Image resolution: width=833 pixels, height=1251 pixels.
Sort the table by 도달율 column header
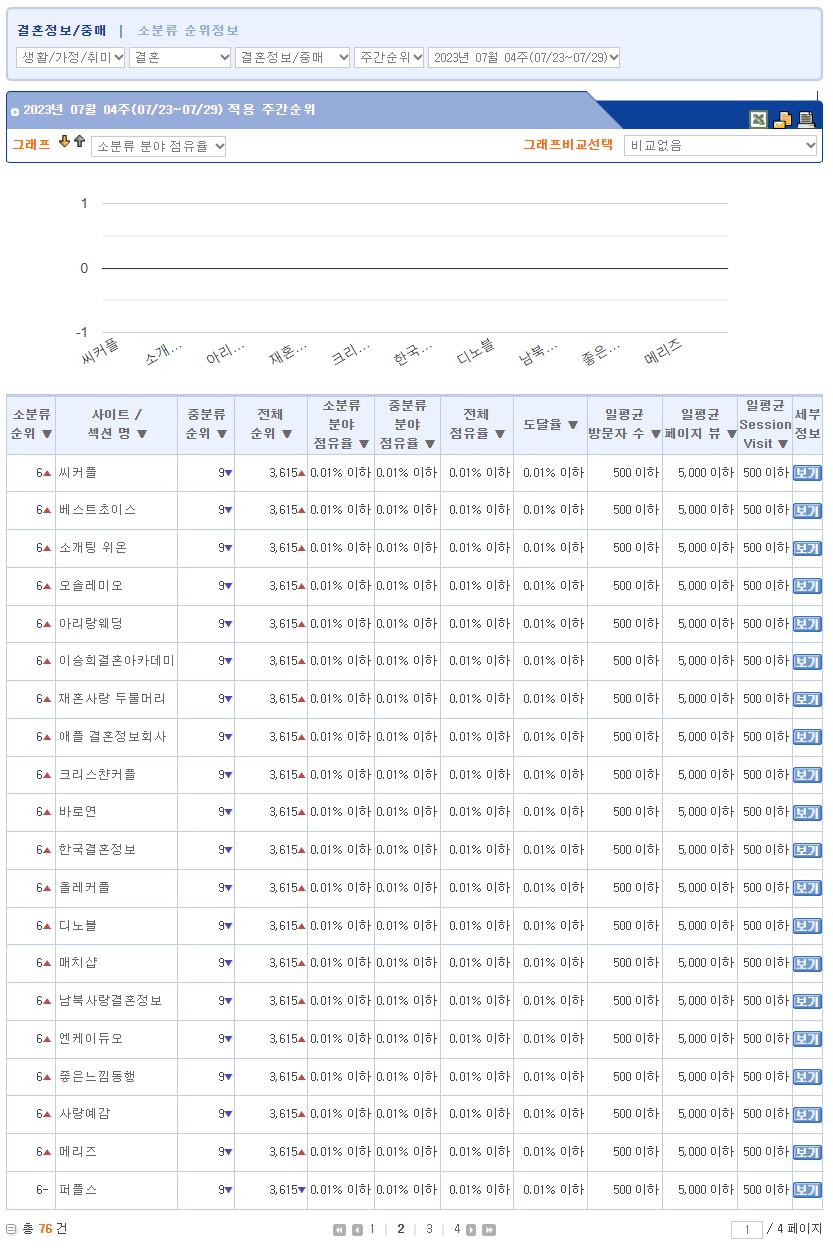coord(550,425)
